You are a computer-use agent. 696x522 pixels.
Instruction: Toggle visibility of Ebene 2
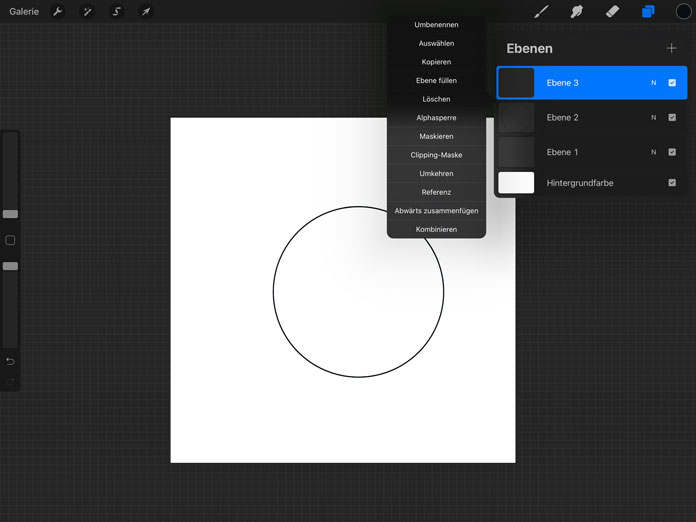pos(672,118)
